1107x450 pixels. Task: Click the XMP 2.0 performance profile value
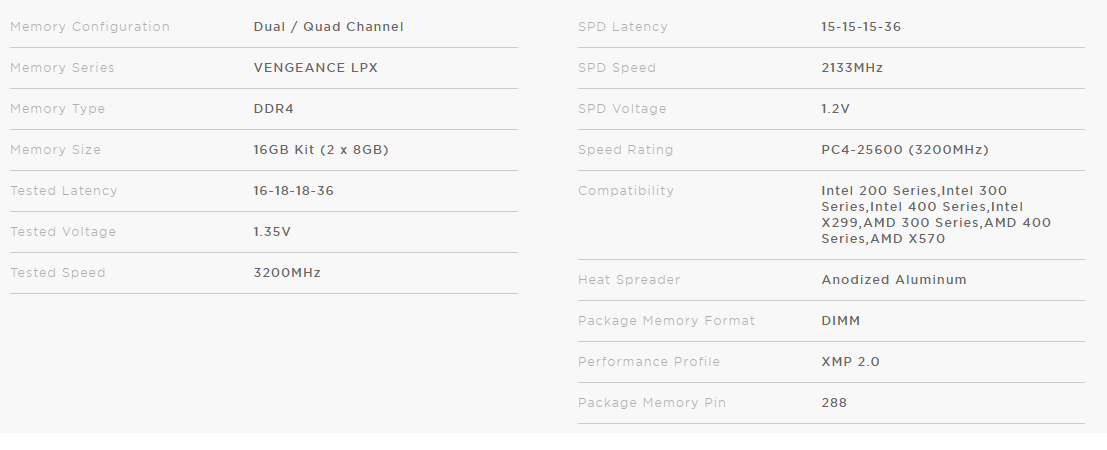tap(850, 362)
